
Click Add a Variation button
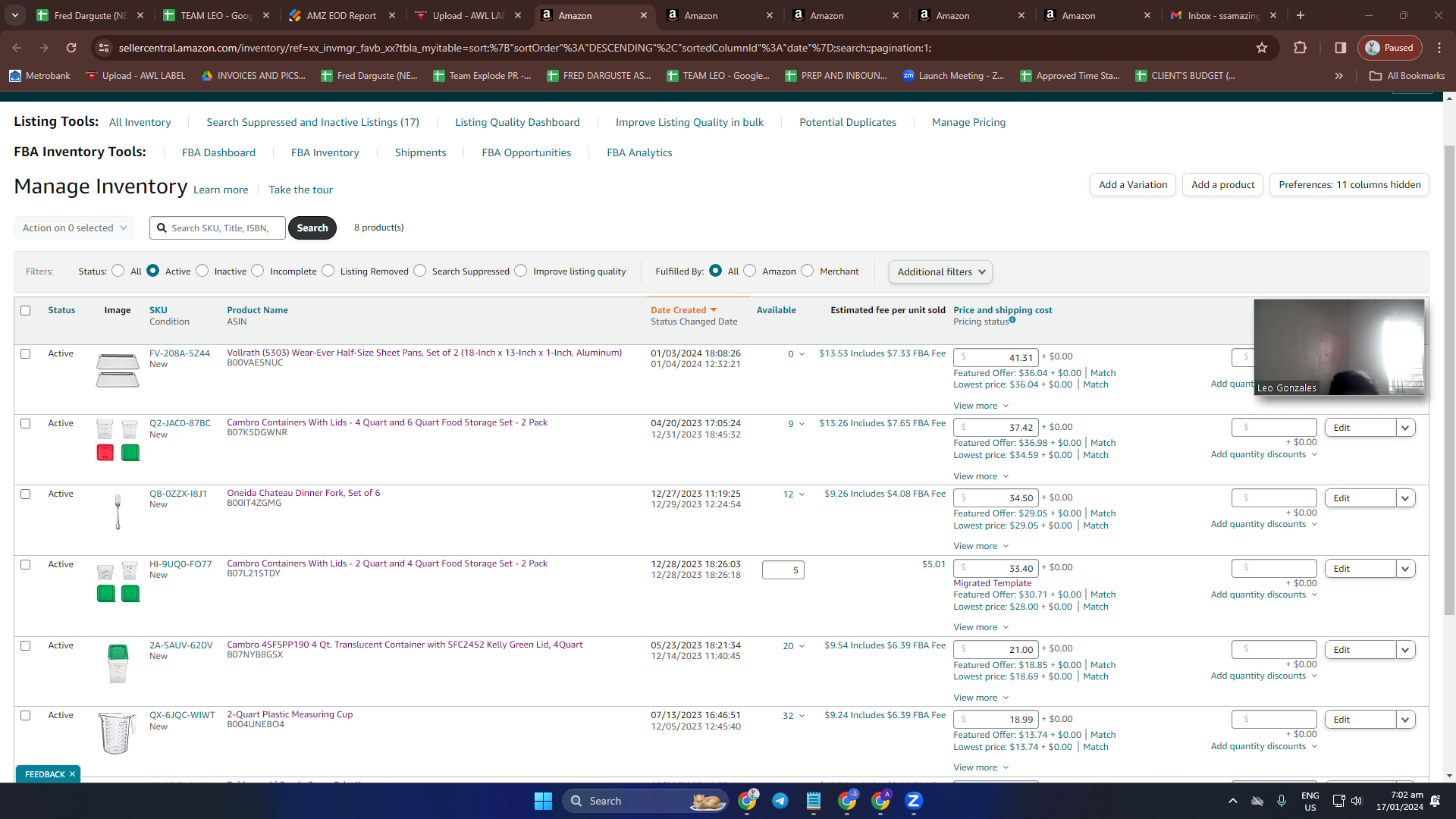(x=1133, y=185)
